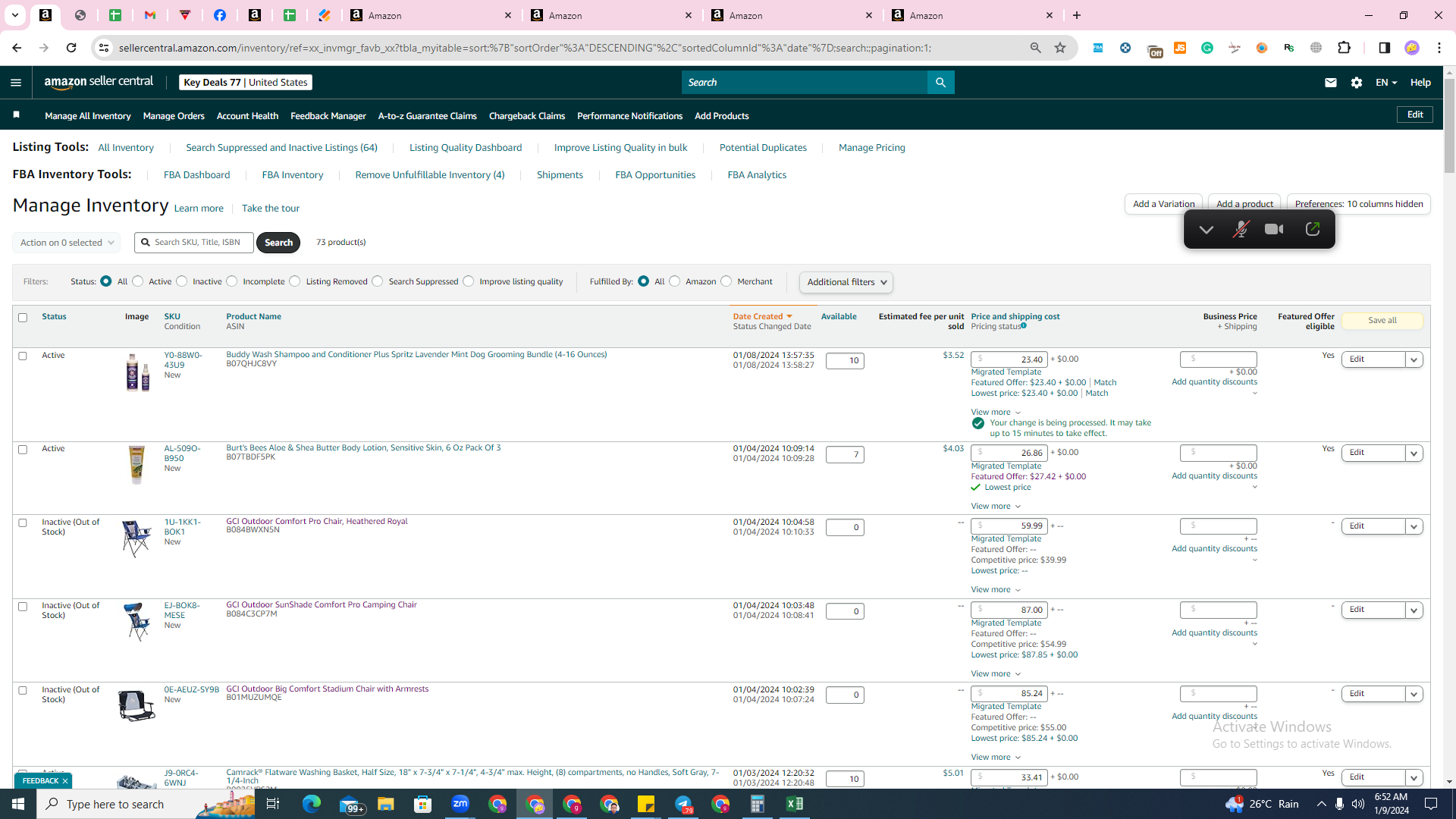Click the Add a Variation button

[x=1163, y=203]
